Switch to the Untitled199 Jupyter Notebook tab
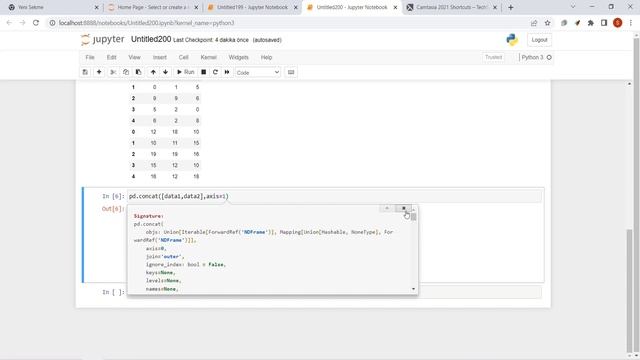This screenshot has width=640, height=360. coord(252,7)
